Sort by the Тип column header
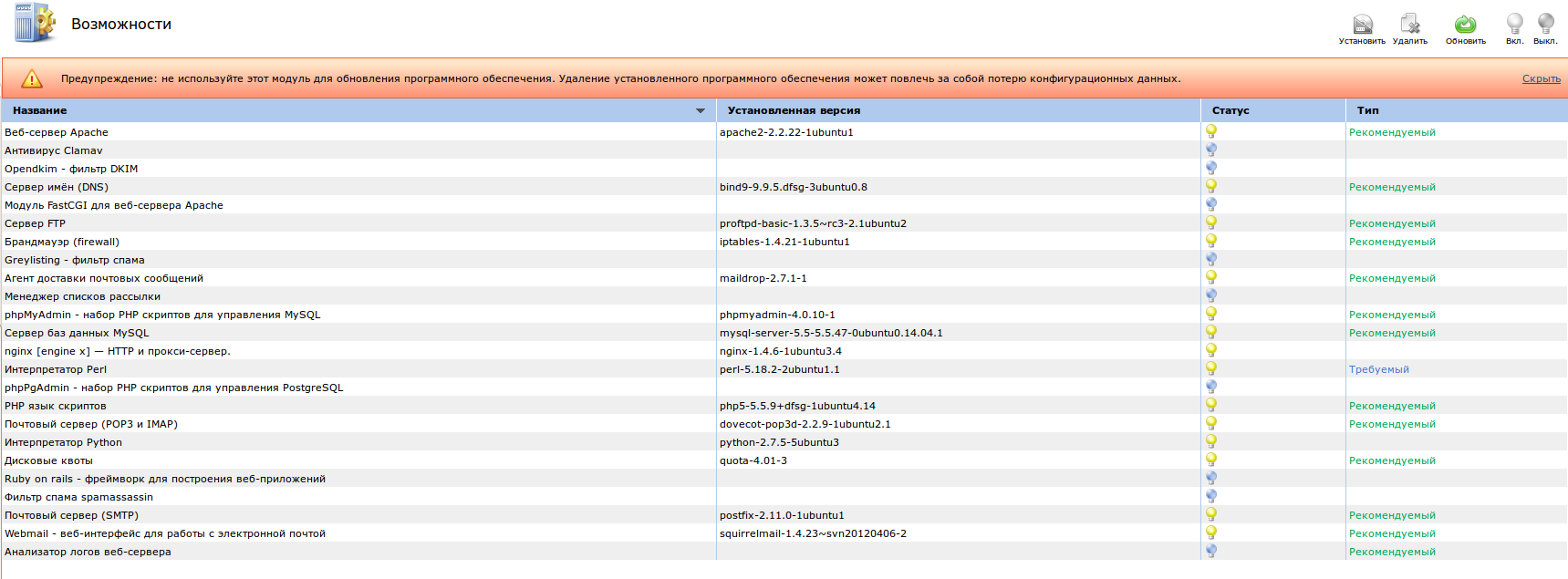This screenshot has height=579, width=1568. 1367,110
